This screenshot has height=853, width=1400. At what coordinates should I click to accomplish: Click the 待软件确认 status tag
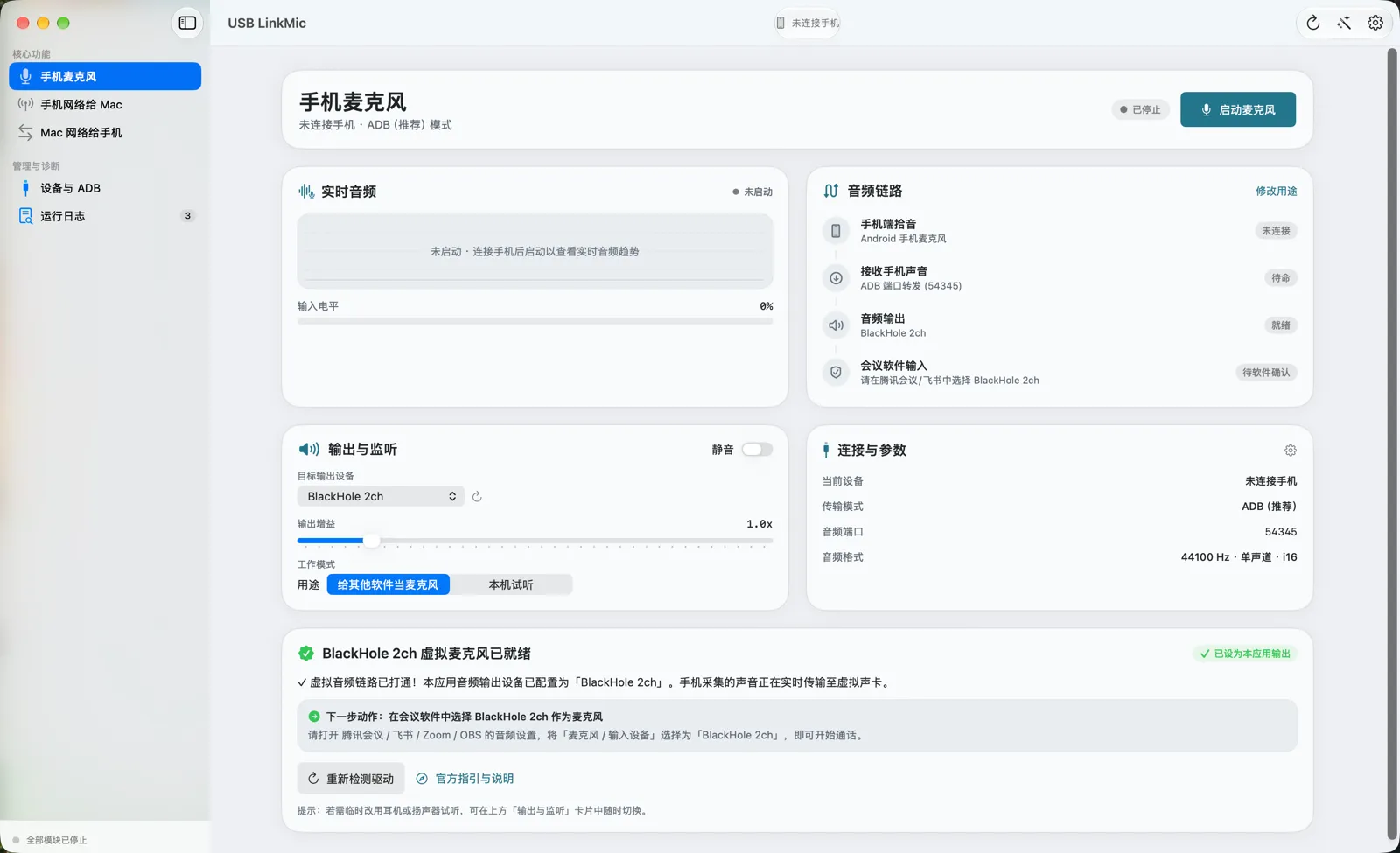[x=1266, y=373]
